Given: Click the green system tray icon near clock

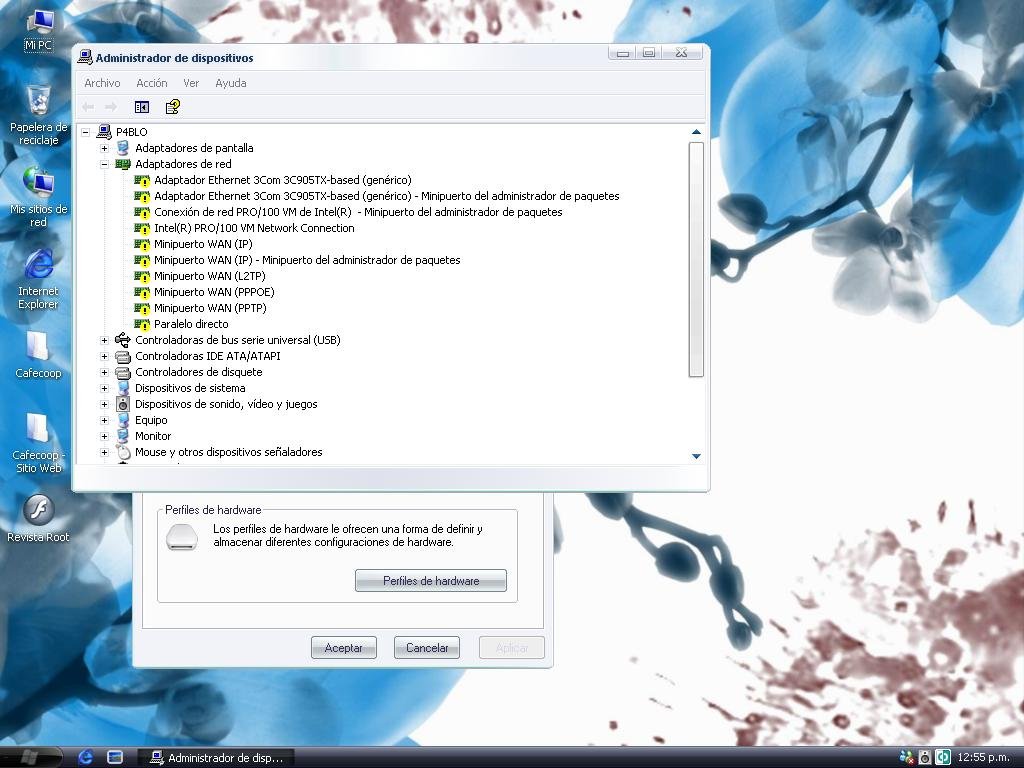Looking at the screenshot, I should click(x=943, y=758).
